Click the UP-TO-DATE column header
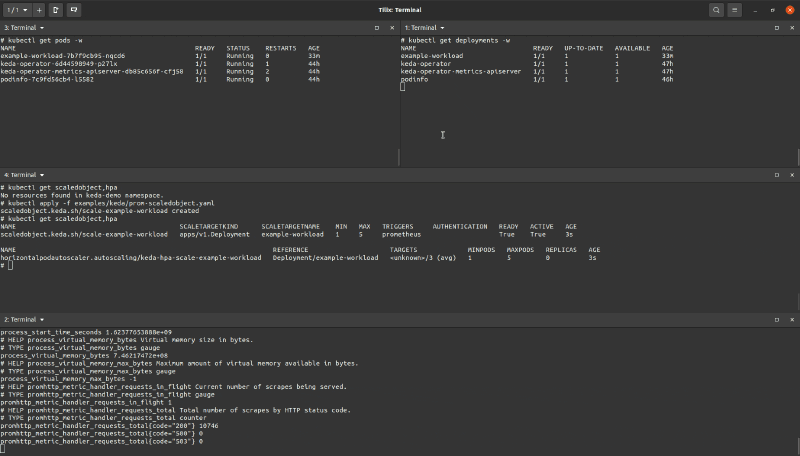800x456 pixels. pos(584,48)
